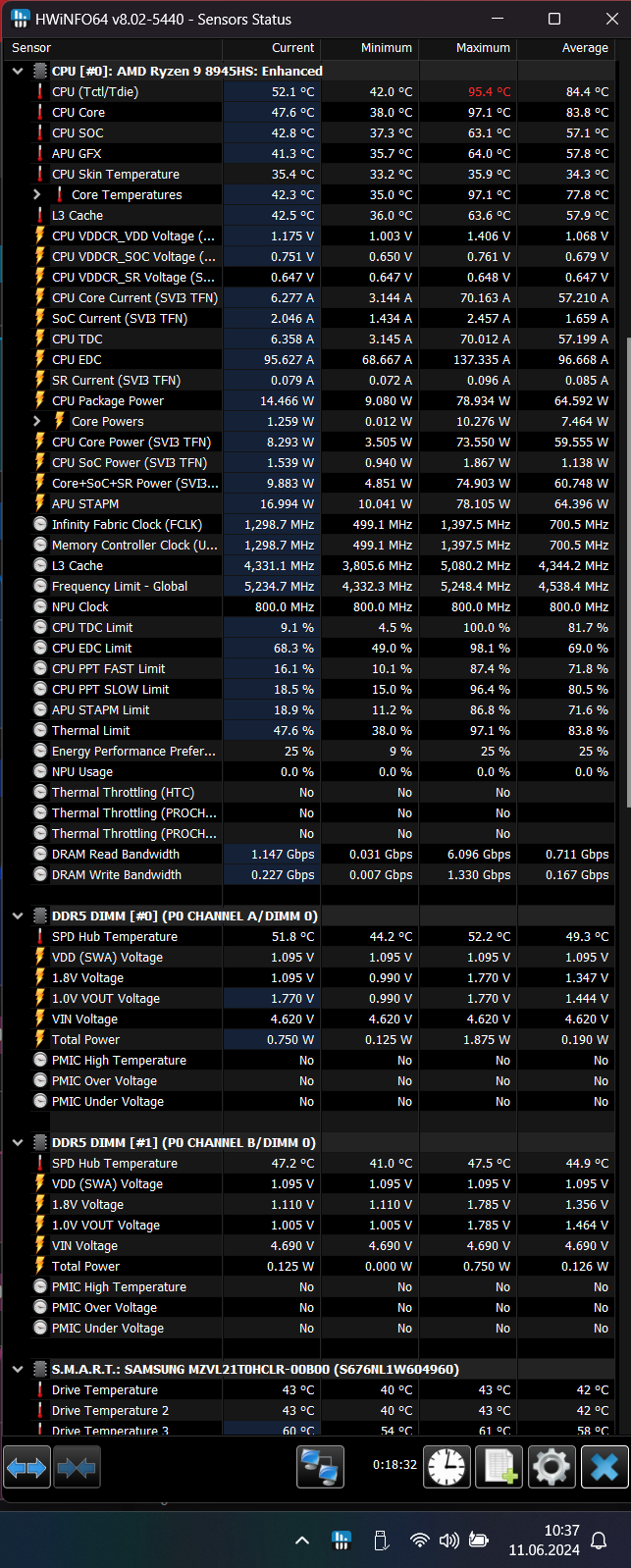Click the HWiNFO64 title bar app icon
The width and height of the screenshot is (631, 1568).
point(19,19)
